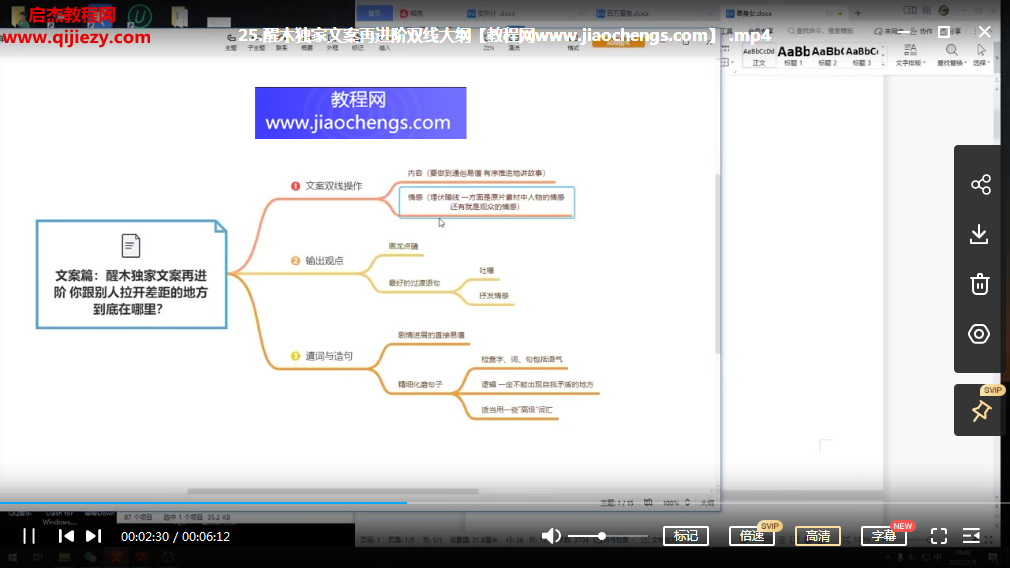Choose the 标题 2 heading style
Viewport: 1010px width, 568px height.
pos(828,55)
